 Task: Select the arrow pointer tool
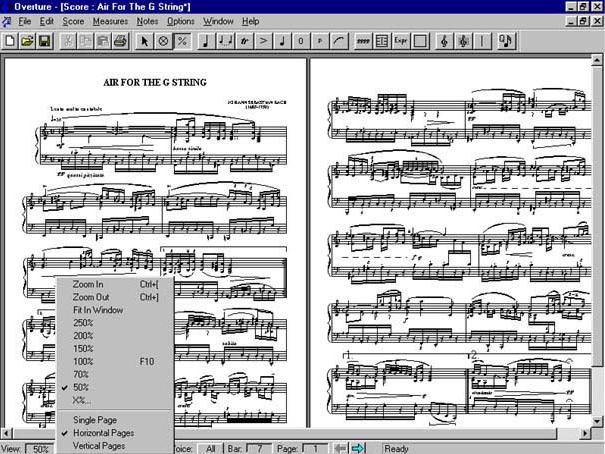144,41
